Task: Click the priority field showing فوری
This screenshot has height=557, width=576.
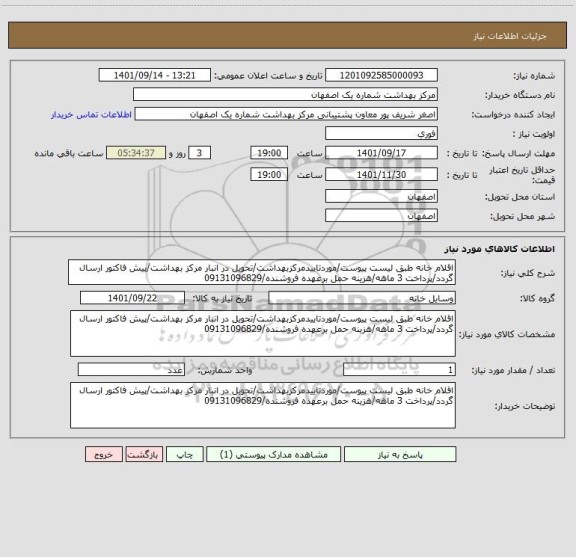Action: (381, 133)
